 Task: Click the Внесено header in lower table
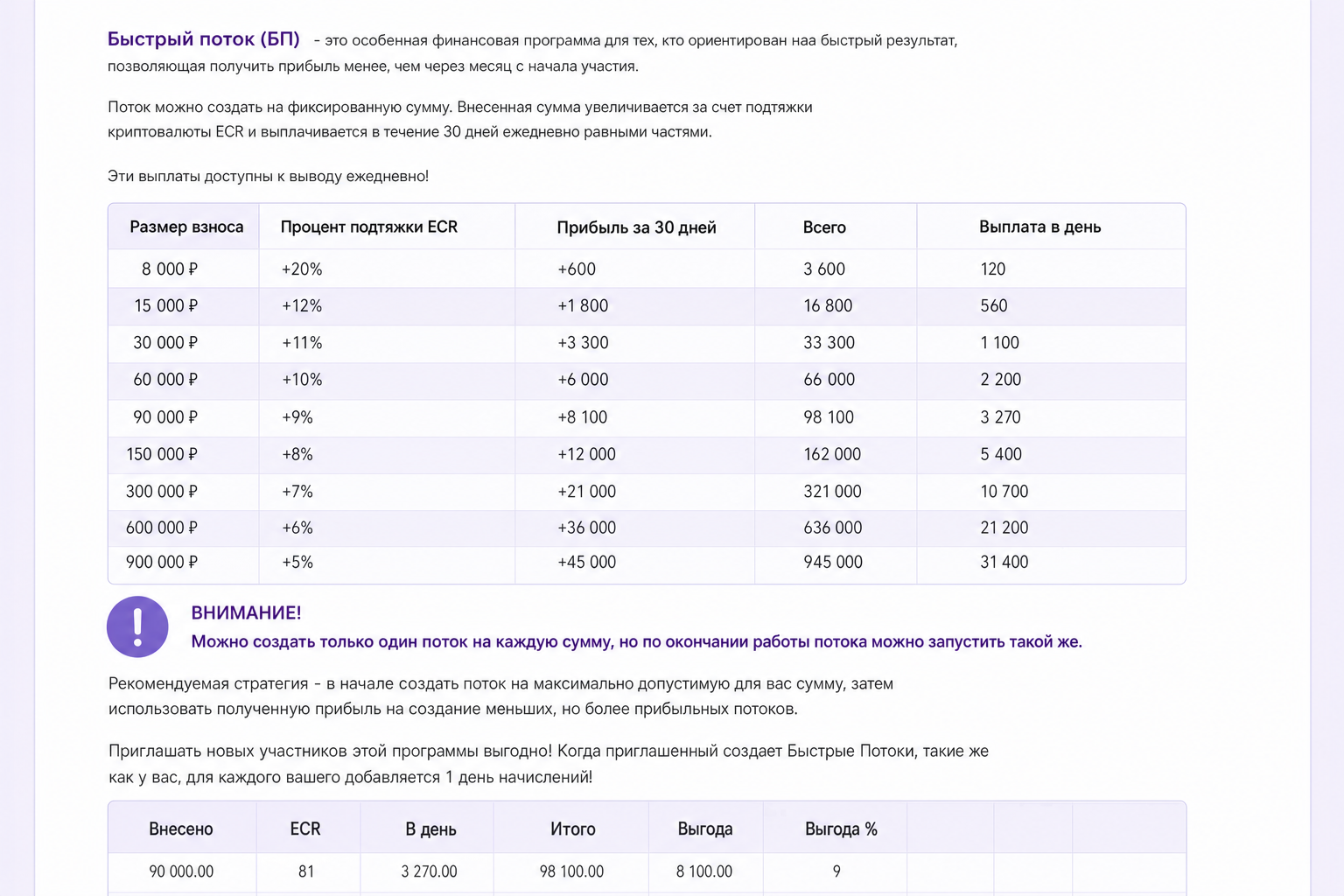click(x=181, y=829)
